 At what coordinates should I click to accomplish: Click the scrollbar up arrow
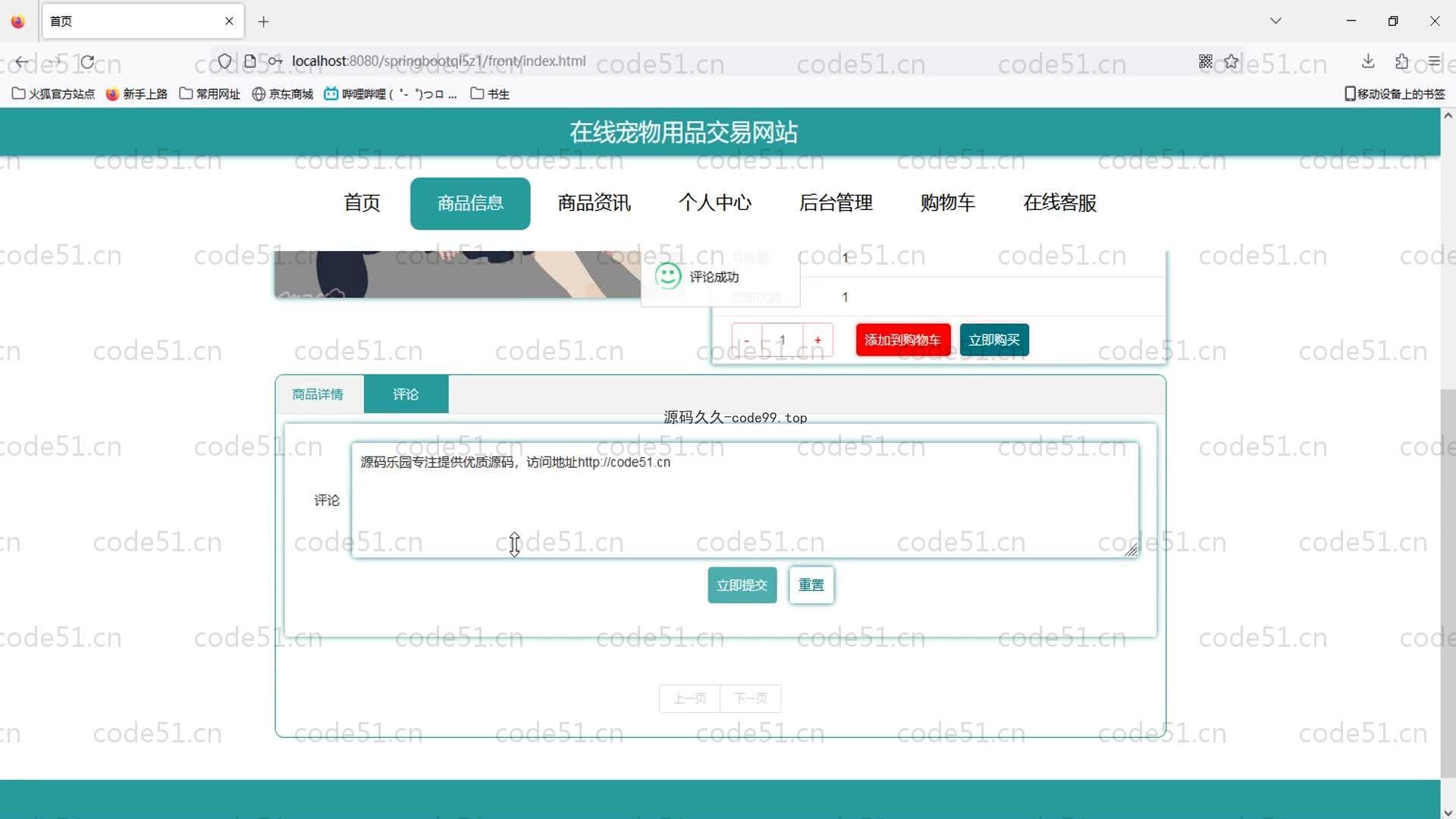point(1448,116)
